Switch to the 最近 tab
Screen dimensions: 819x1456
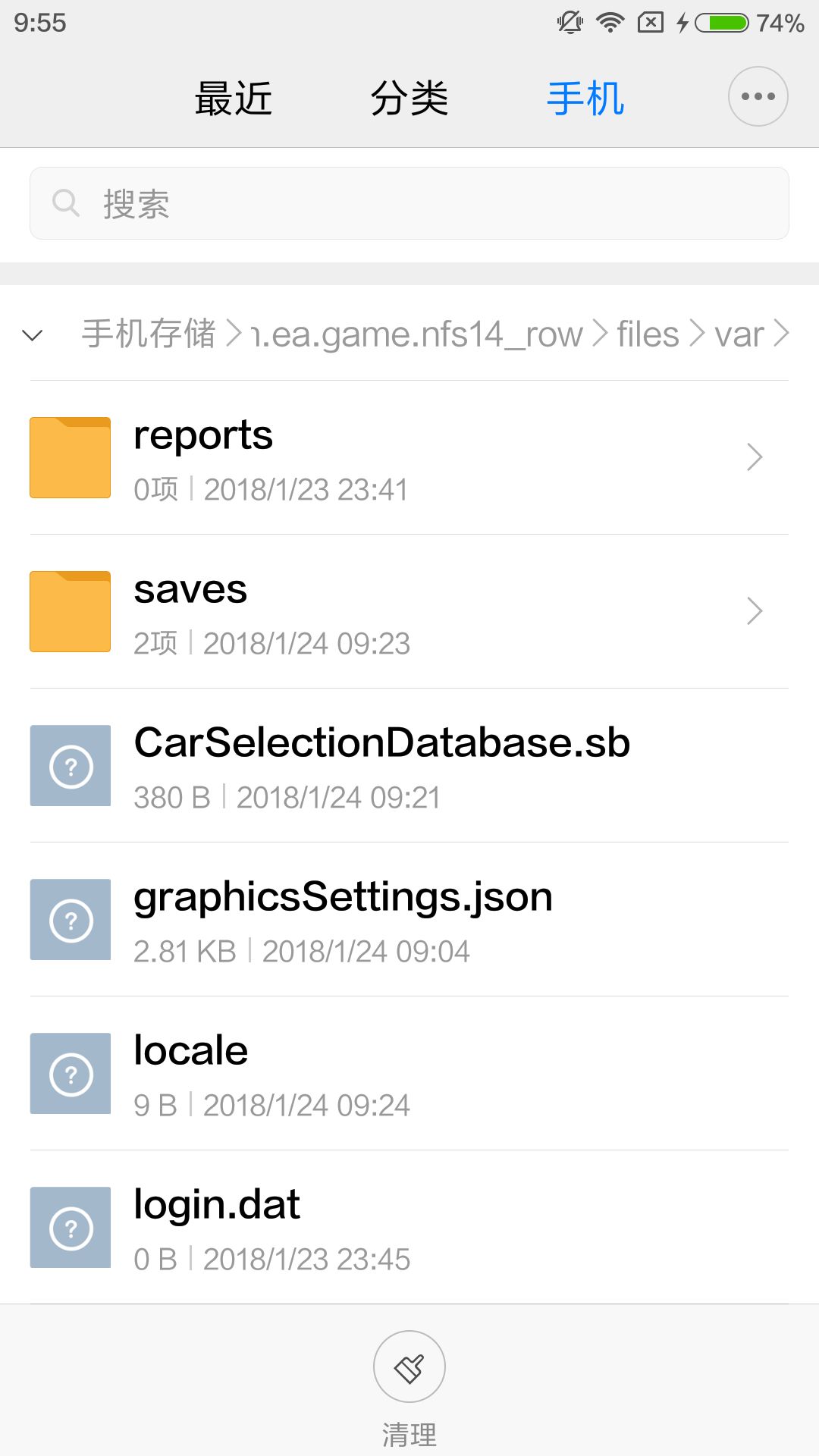coord(234,99)
